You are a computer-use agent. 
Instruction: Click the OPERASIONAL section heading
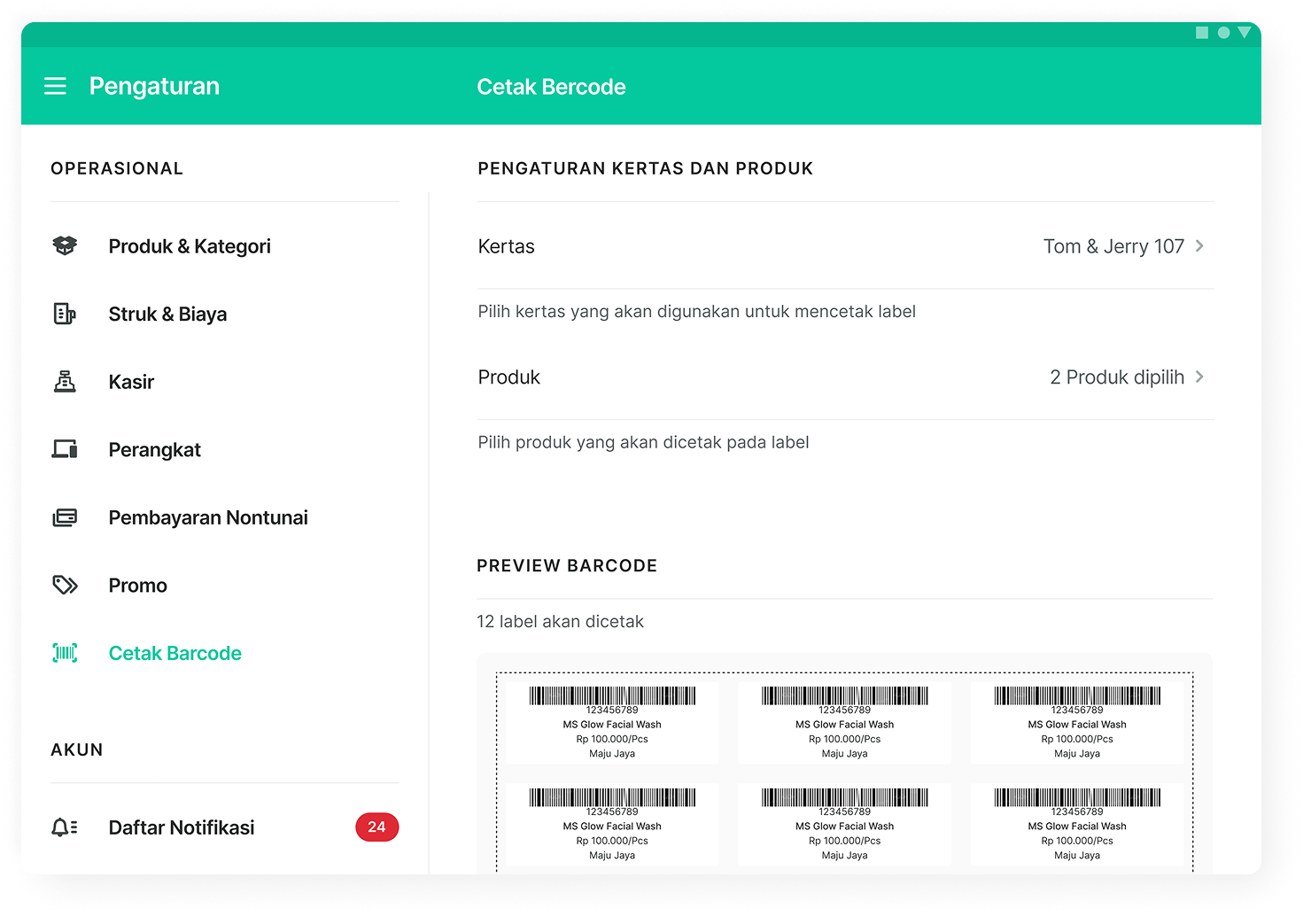point(117,168)
